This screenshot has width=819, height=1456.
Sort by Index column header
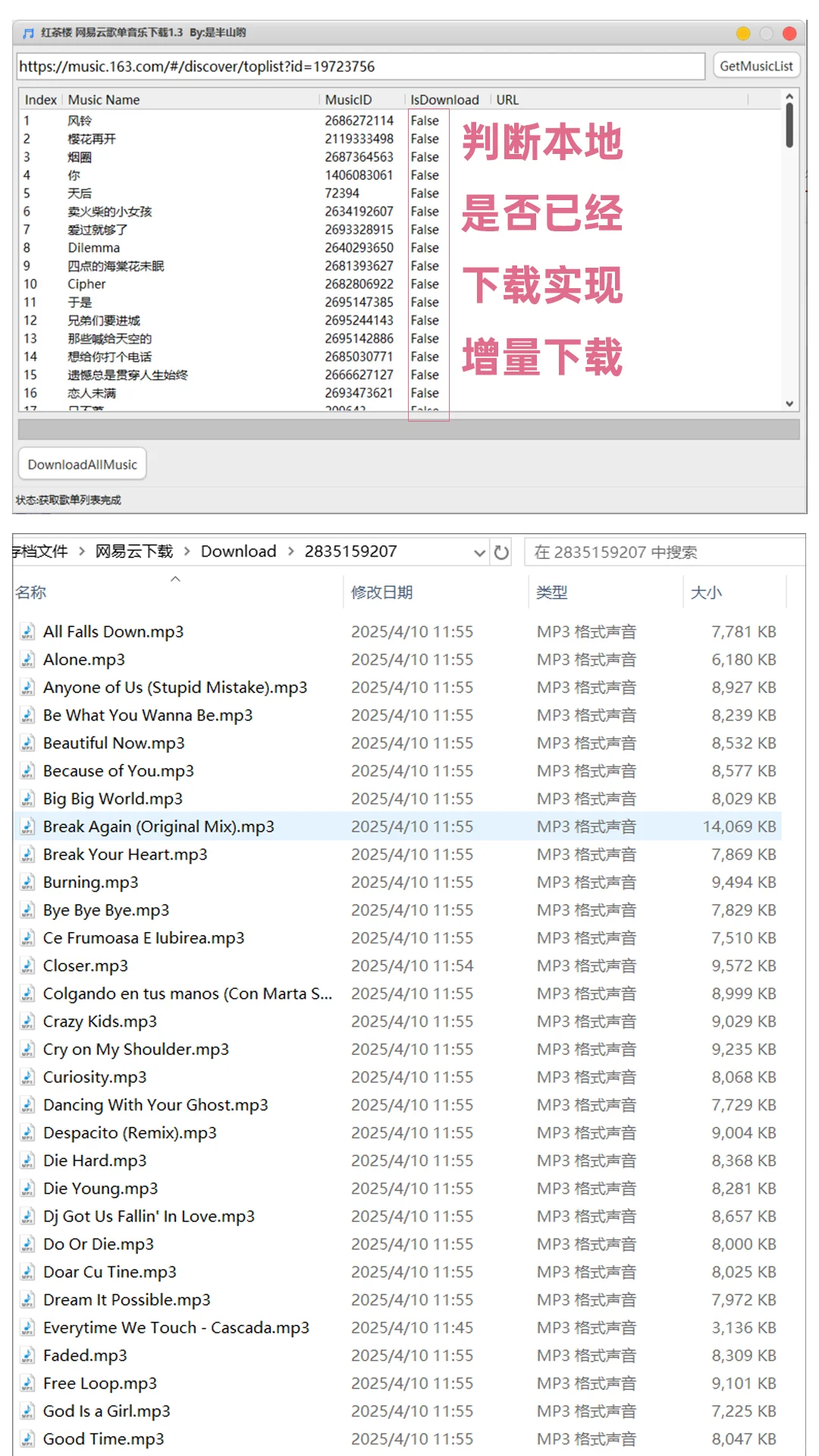pyautogui.click(x=40, y=99)
